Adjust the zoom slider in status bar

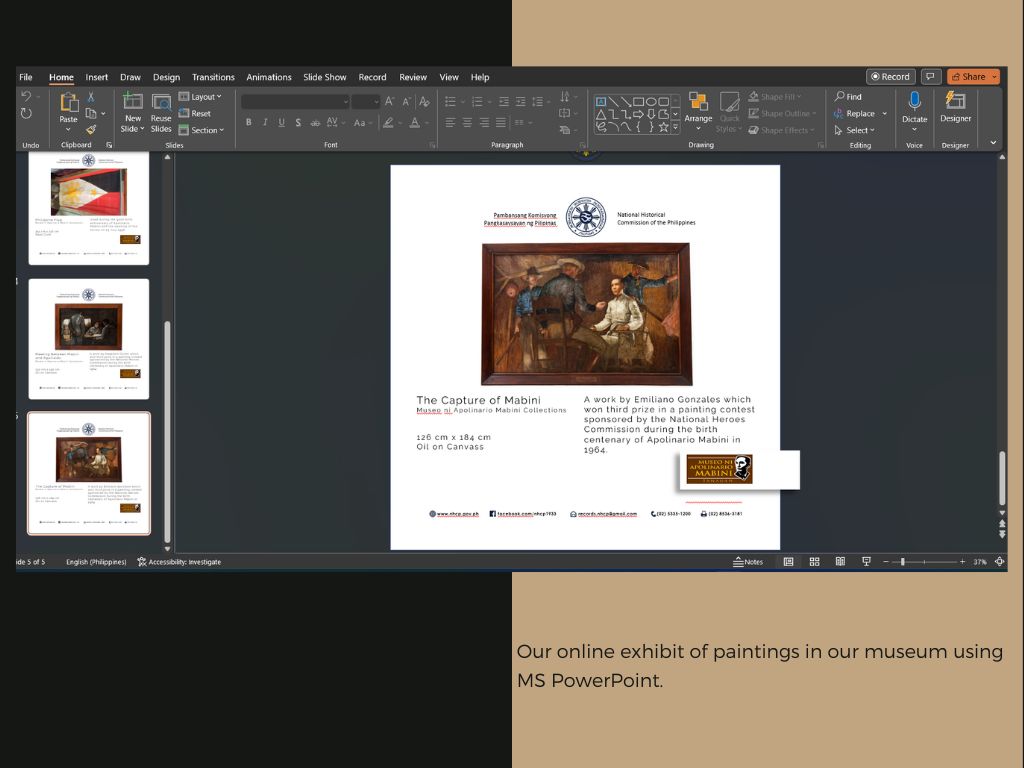point(903,562)
